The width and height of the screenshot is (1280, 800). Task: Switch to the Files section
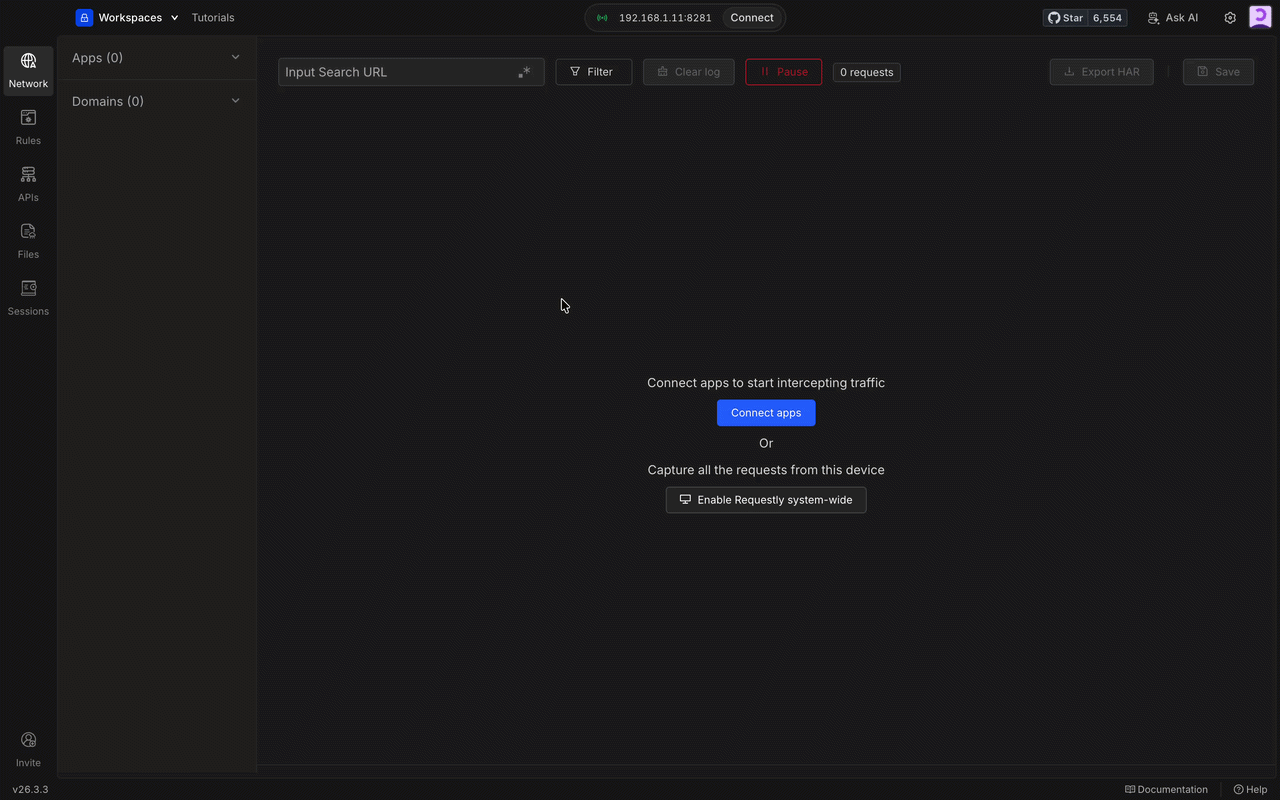[28, 242]
